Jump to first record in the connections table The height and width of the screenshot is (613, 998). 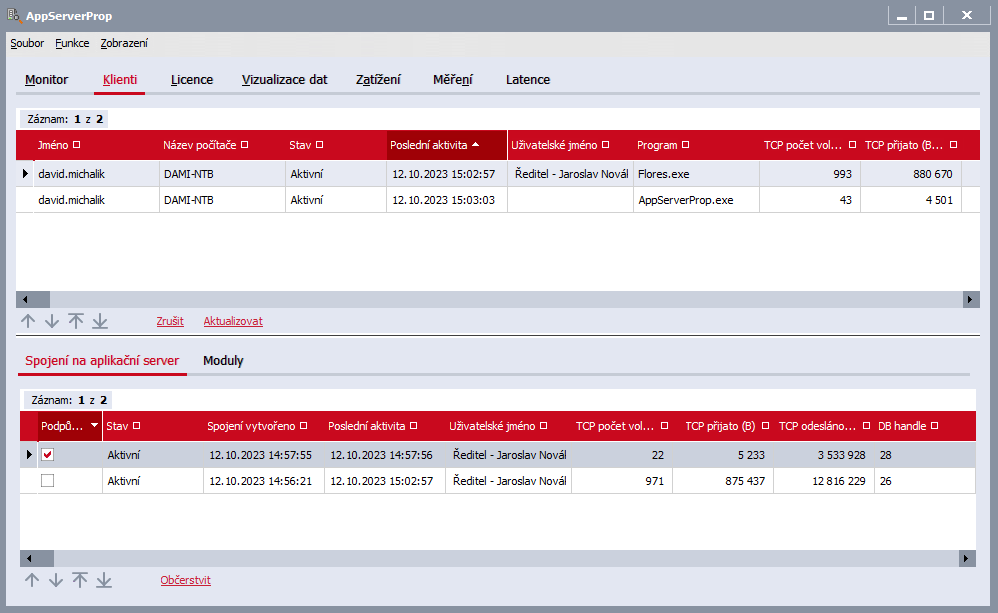[x=80, y=580]
